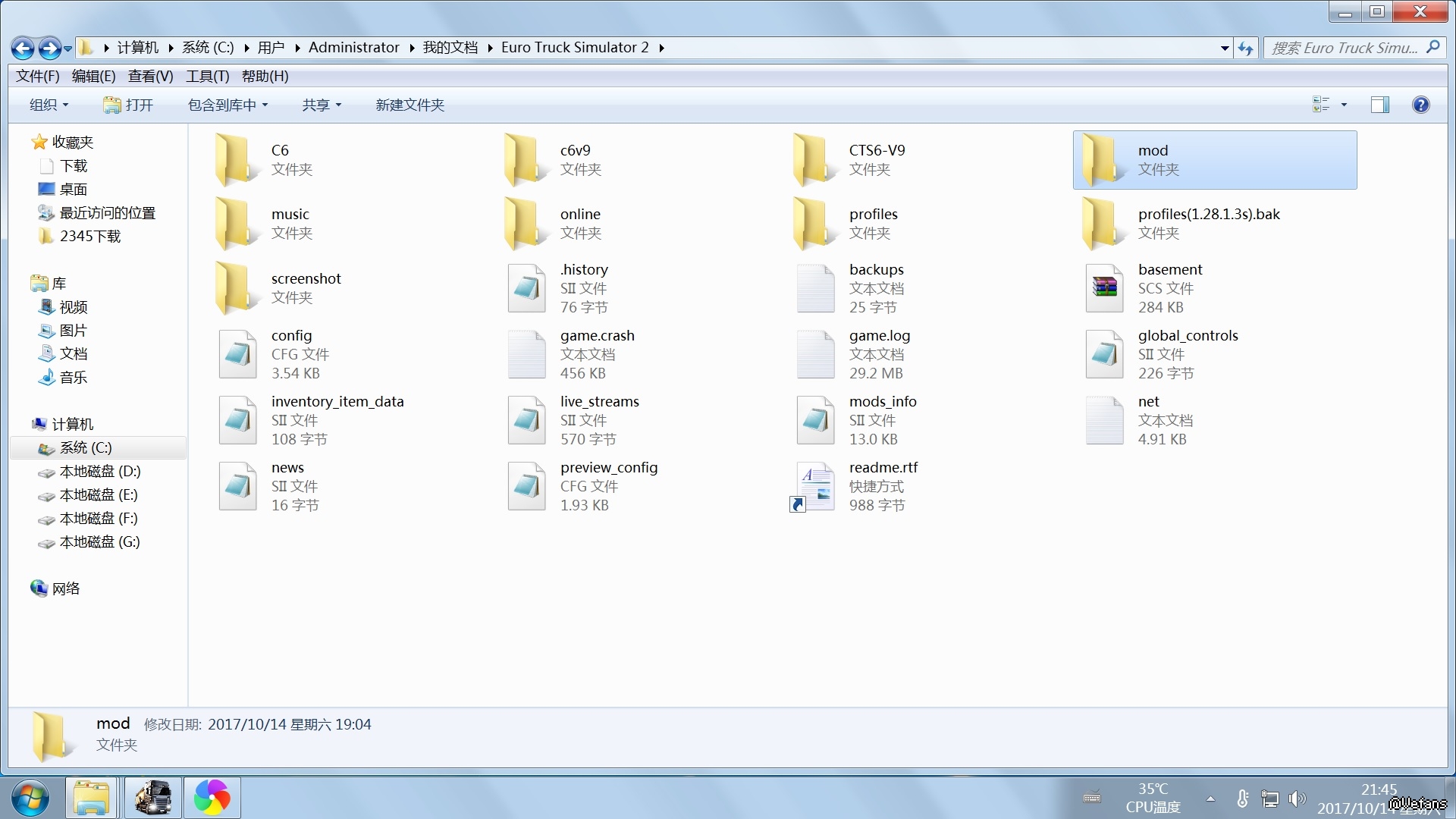1456x819 pixels.
Task: Click the Help question mark icon
Action: (x=1420, y=105)
